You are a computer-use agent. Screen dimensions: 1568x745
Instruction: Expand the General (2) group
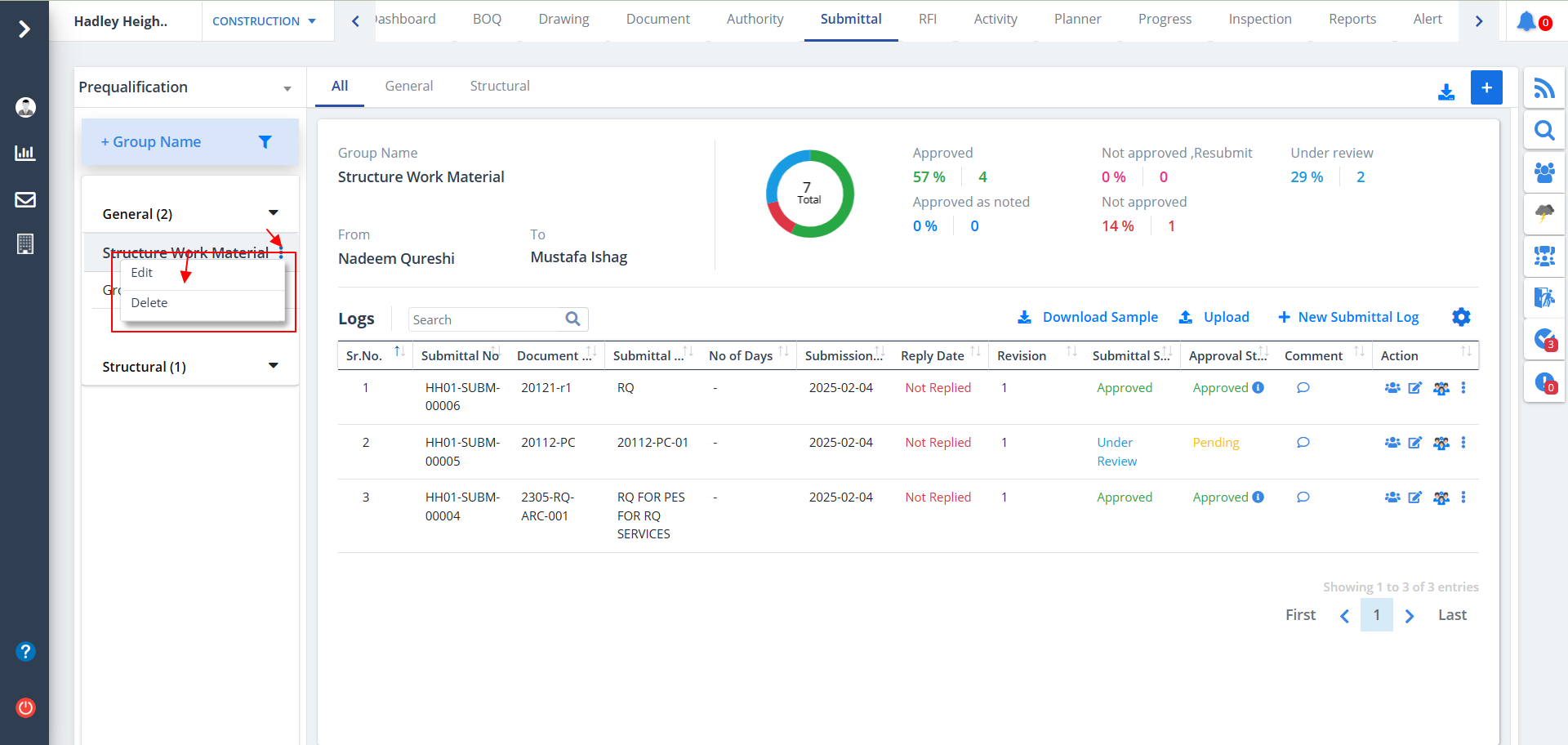[273, 213]
